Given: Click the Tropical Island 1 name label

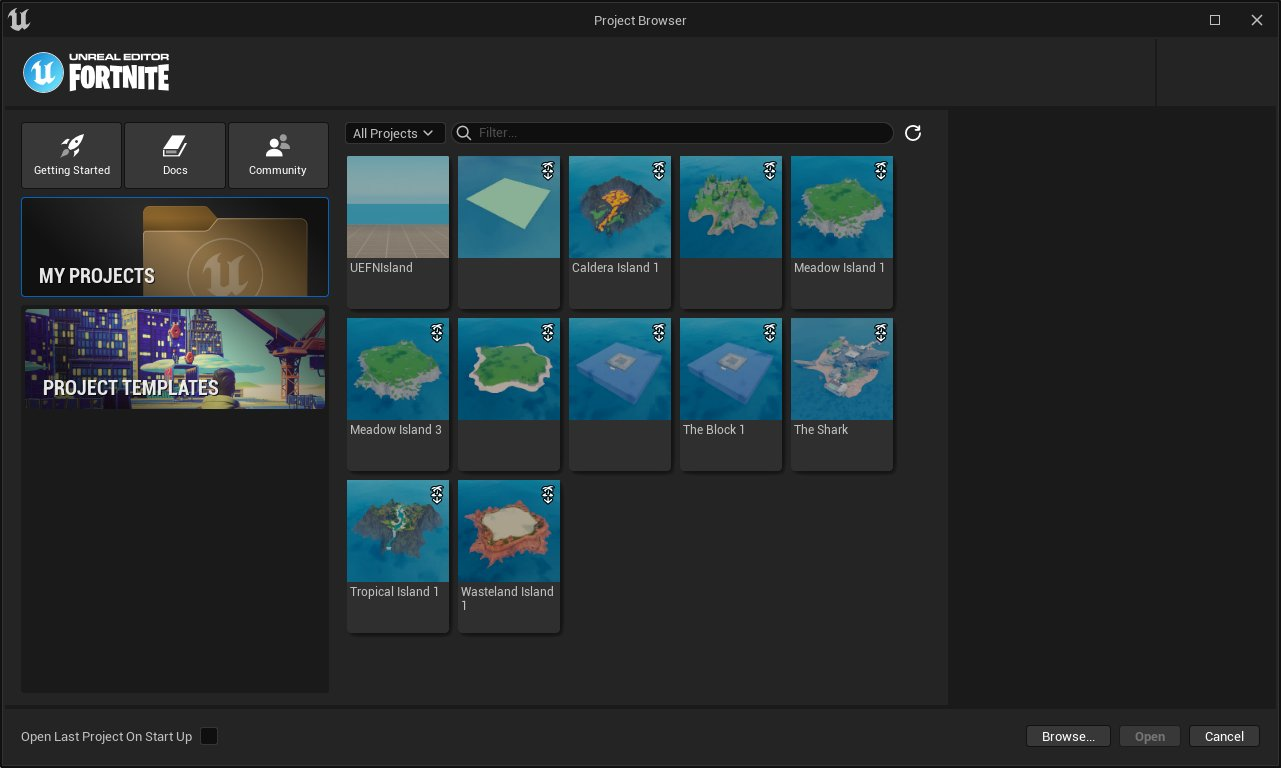Looking at the screenshot, I should (395, 592).
